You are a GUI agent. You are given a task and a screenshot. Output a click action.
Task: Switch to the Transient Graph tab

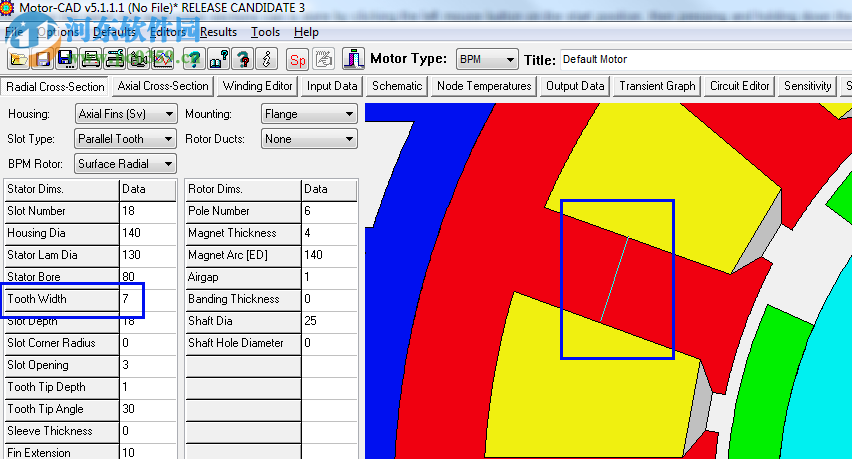pos(657,86)
